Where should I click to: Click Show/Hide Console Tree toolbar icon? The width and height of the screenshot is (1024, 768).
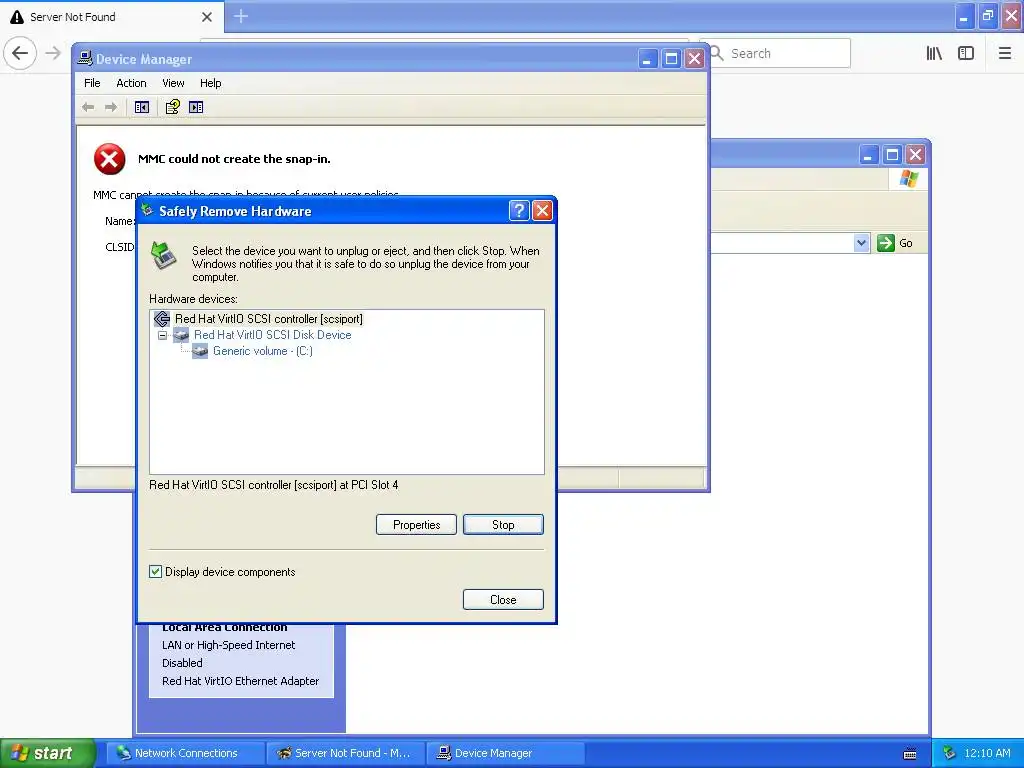(x=142, y=107)
